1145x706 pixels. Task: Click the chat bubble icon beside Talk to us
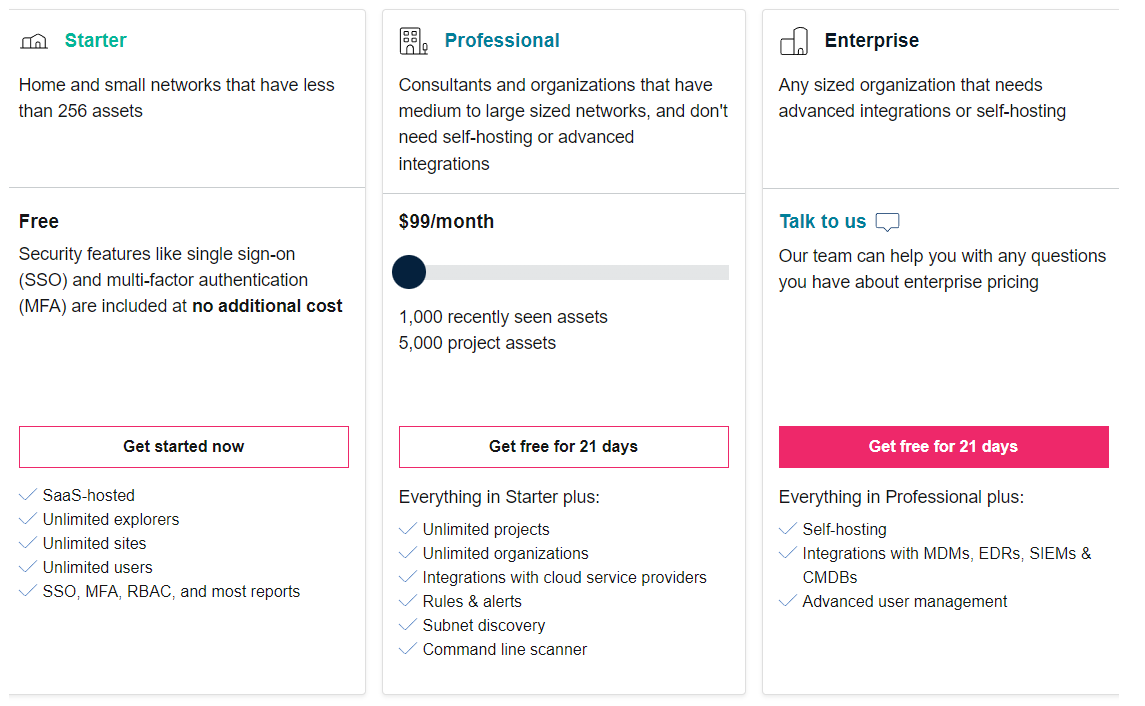887,222
